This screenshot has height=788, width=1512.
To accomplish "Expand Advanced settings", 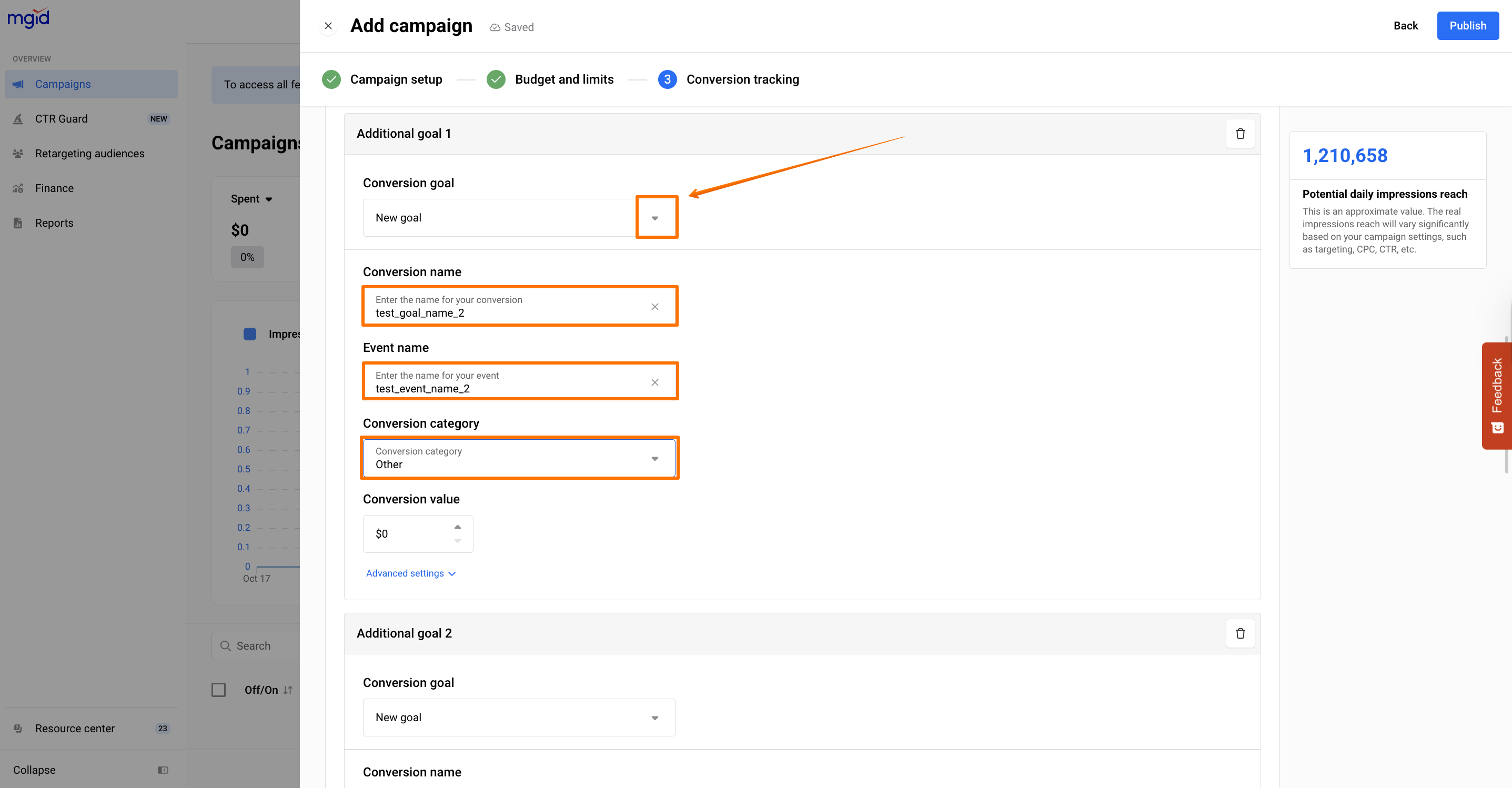I will [410, 573].
